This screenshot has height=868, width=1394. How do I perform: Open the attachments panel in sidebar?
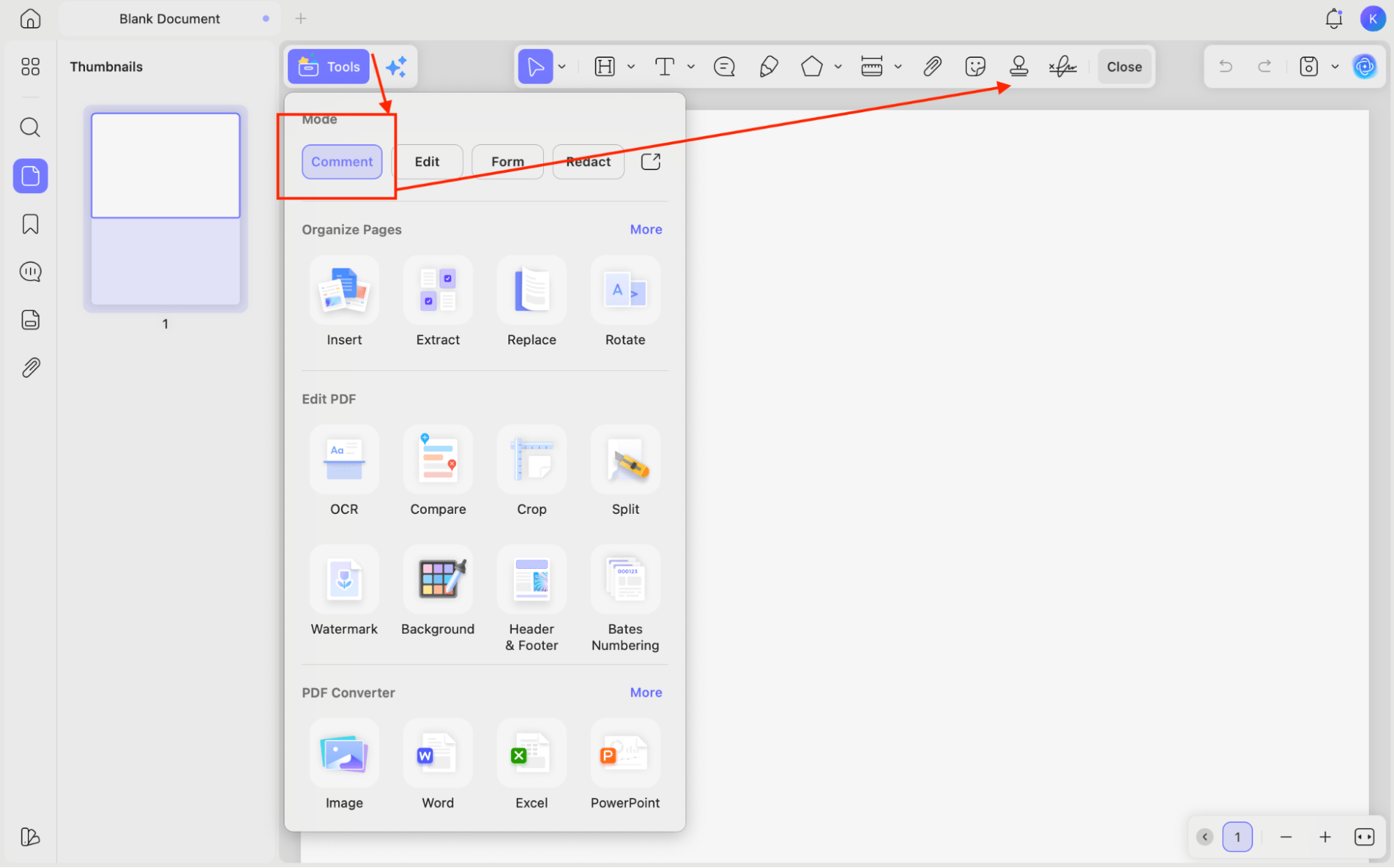[30, 367]
